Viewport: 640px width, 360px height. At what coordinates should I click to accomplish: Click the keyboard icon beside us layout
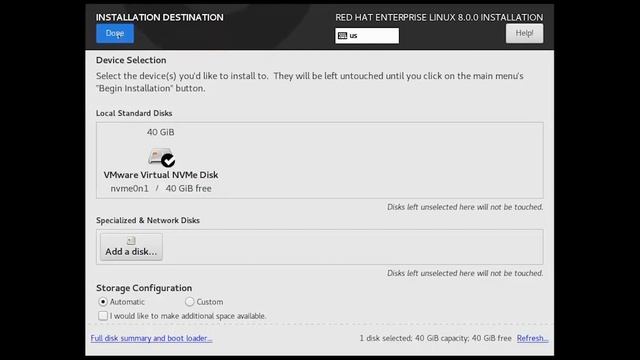point(342,36)
